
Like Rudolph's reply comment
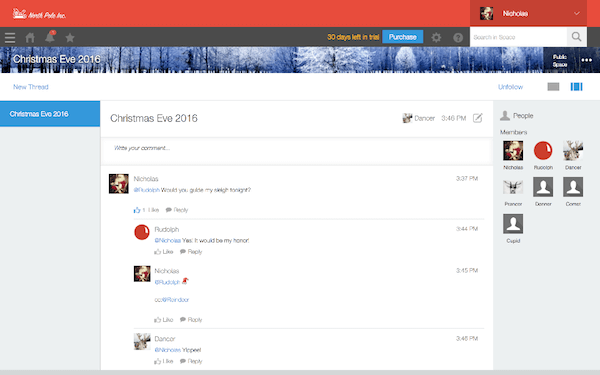click(x=164, y=251)
